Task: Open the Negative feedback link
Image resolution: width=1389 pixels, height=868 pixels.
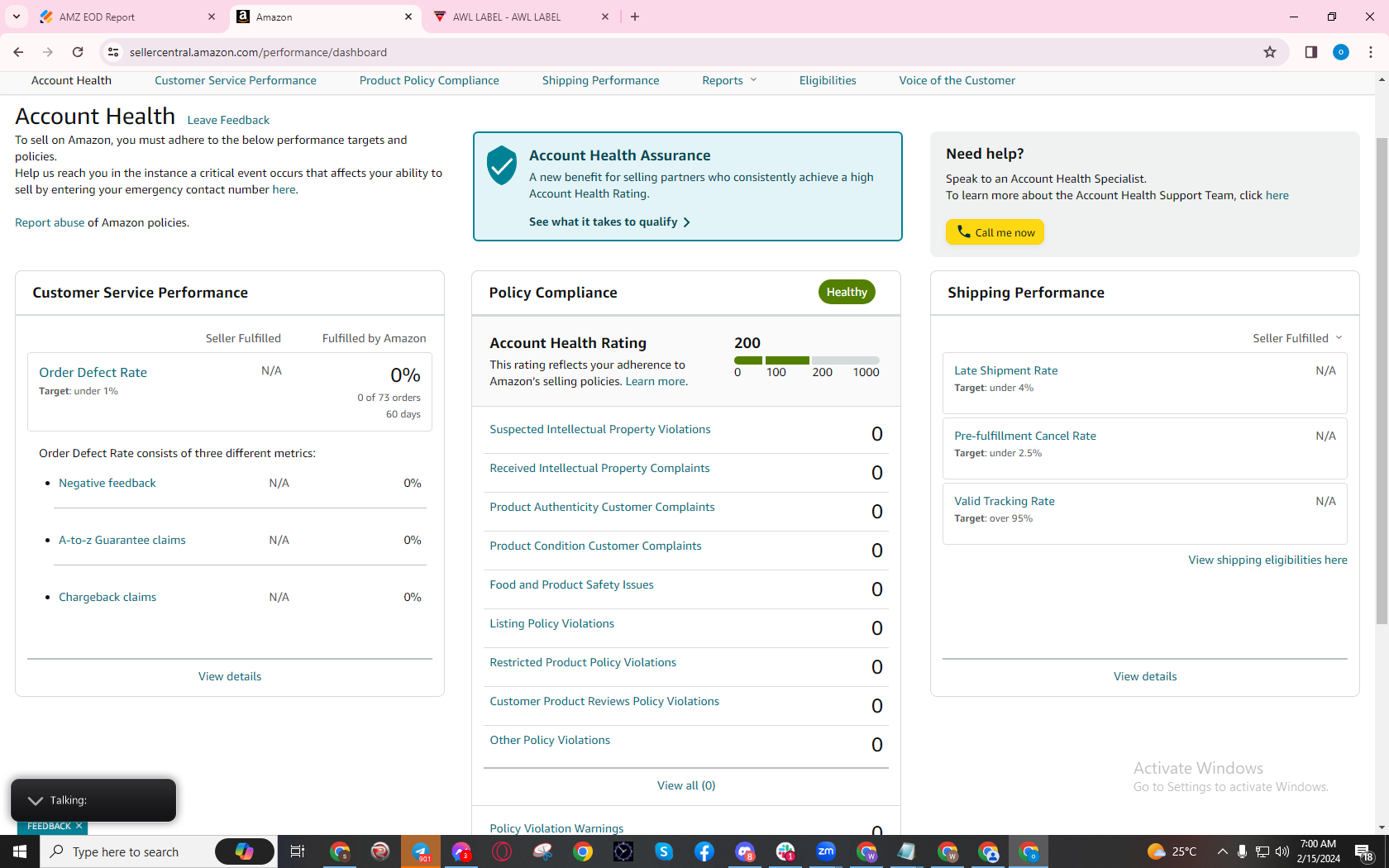Action: pyautogui.click(x=107, y=483)
